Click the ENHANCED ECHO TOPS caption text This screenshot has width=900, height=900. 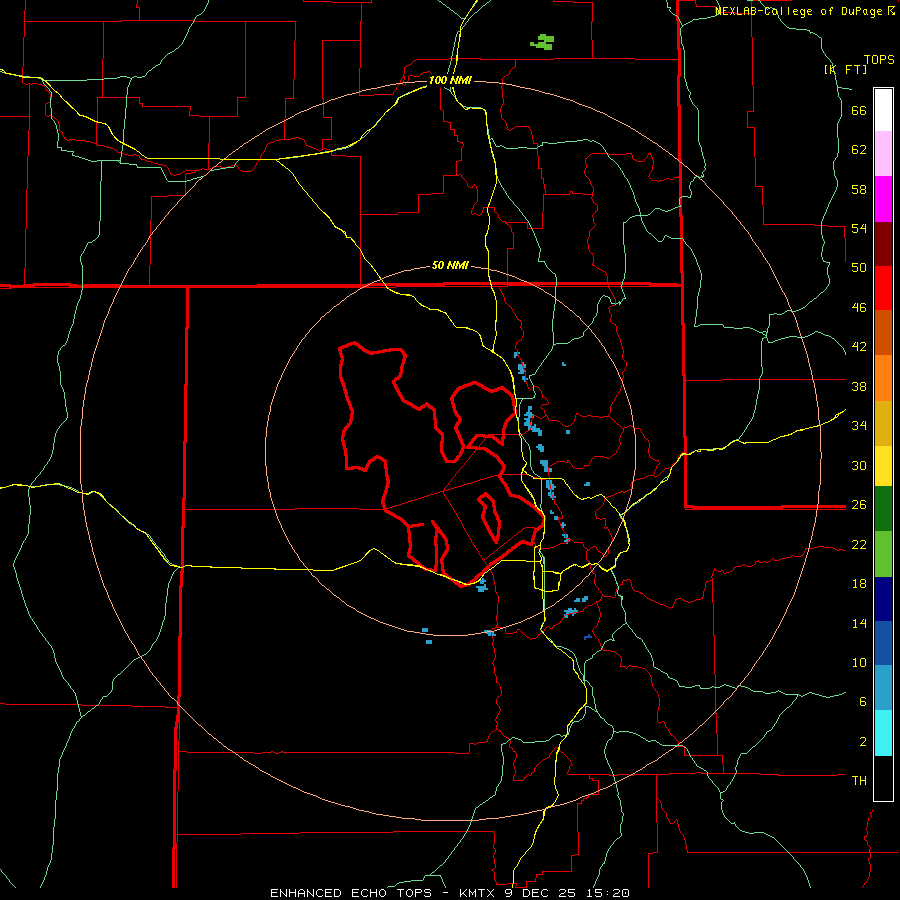click(351, 893)
